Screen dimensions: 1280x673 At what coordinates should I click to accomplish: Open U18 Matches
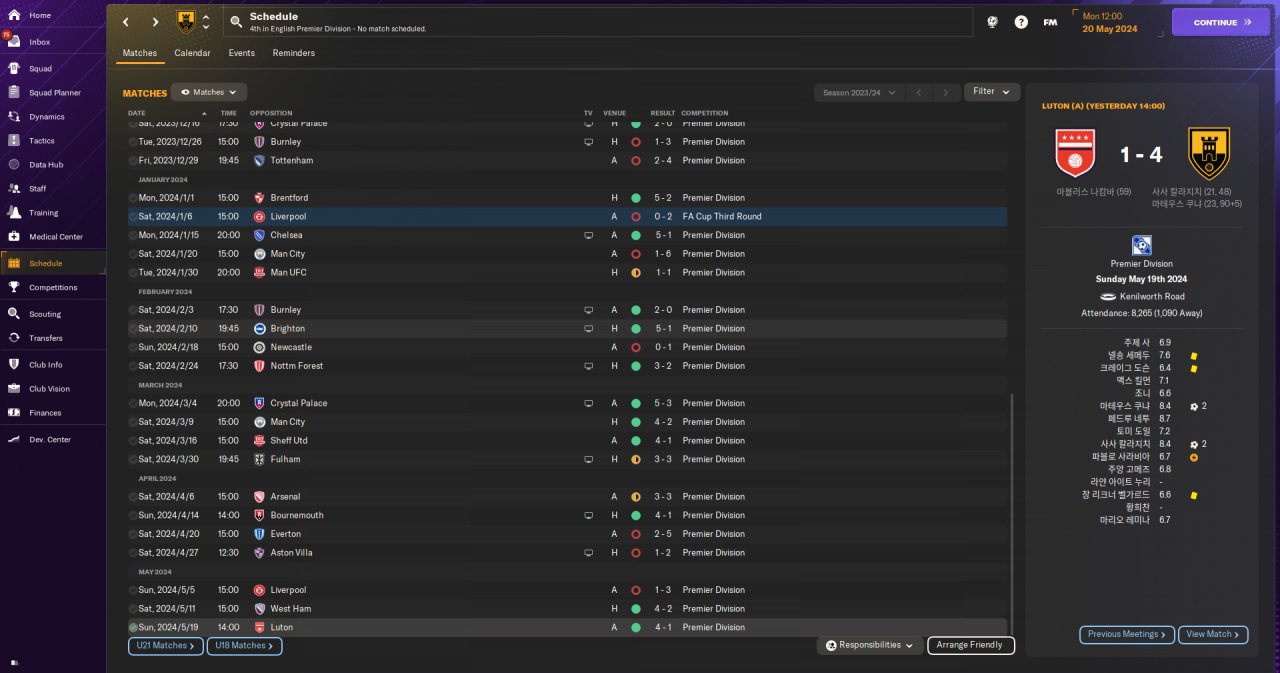244,646
